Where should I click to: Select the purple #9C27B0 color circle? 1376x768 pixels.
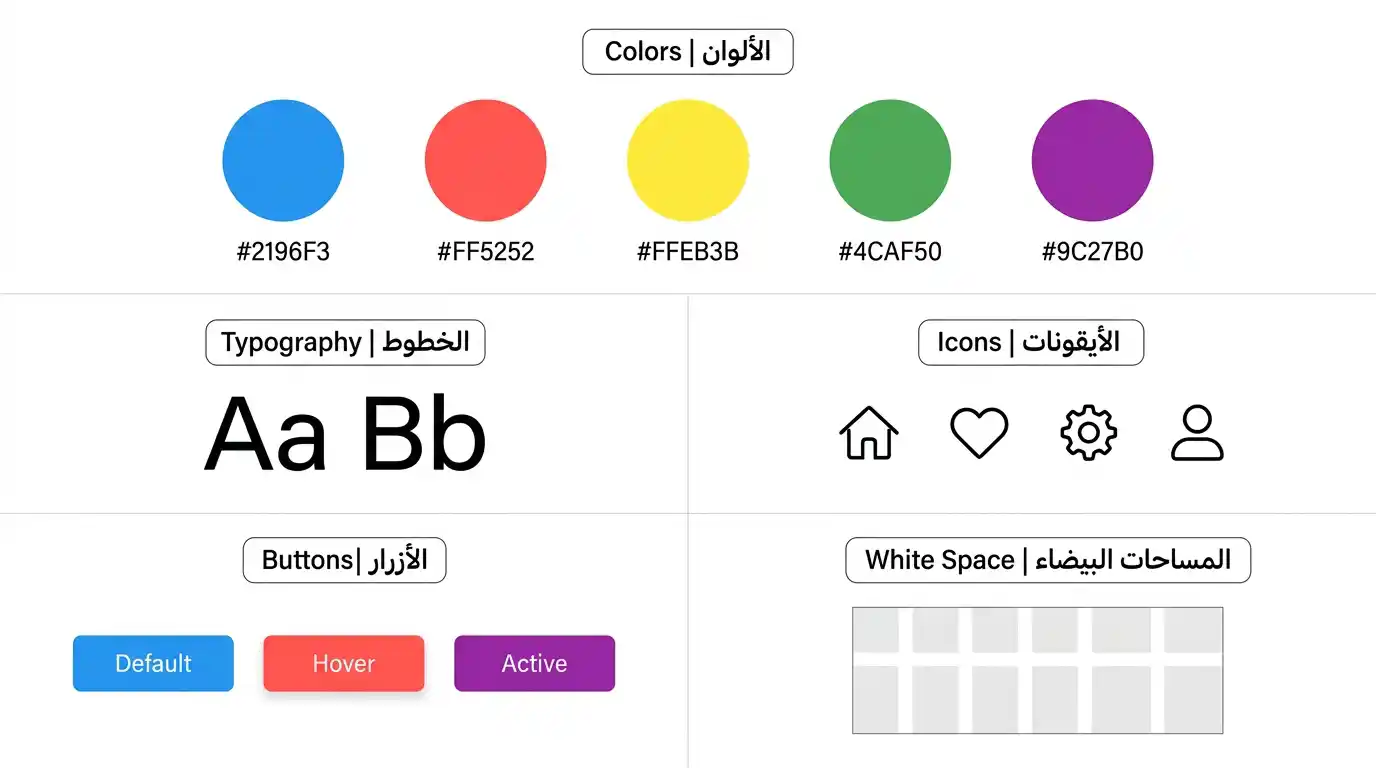point(1092,160)
